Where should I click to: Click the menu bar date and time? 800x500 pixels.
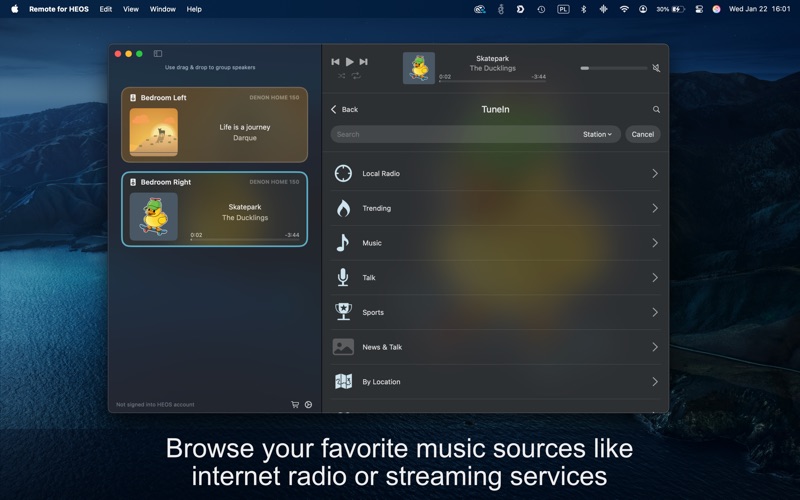point(759,9)
